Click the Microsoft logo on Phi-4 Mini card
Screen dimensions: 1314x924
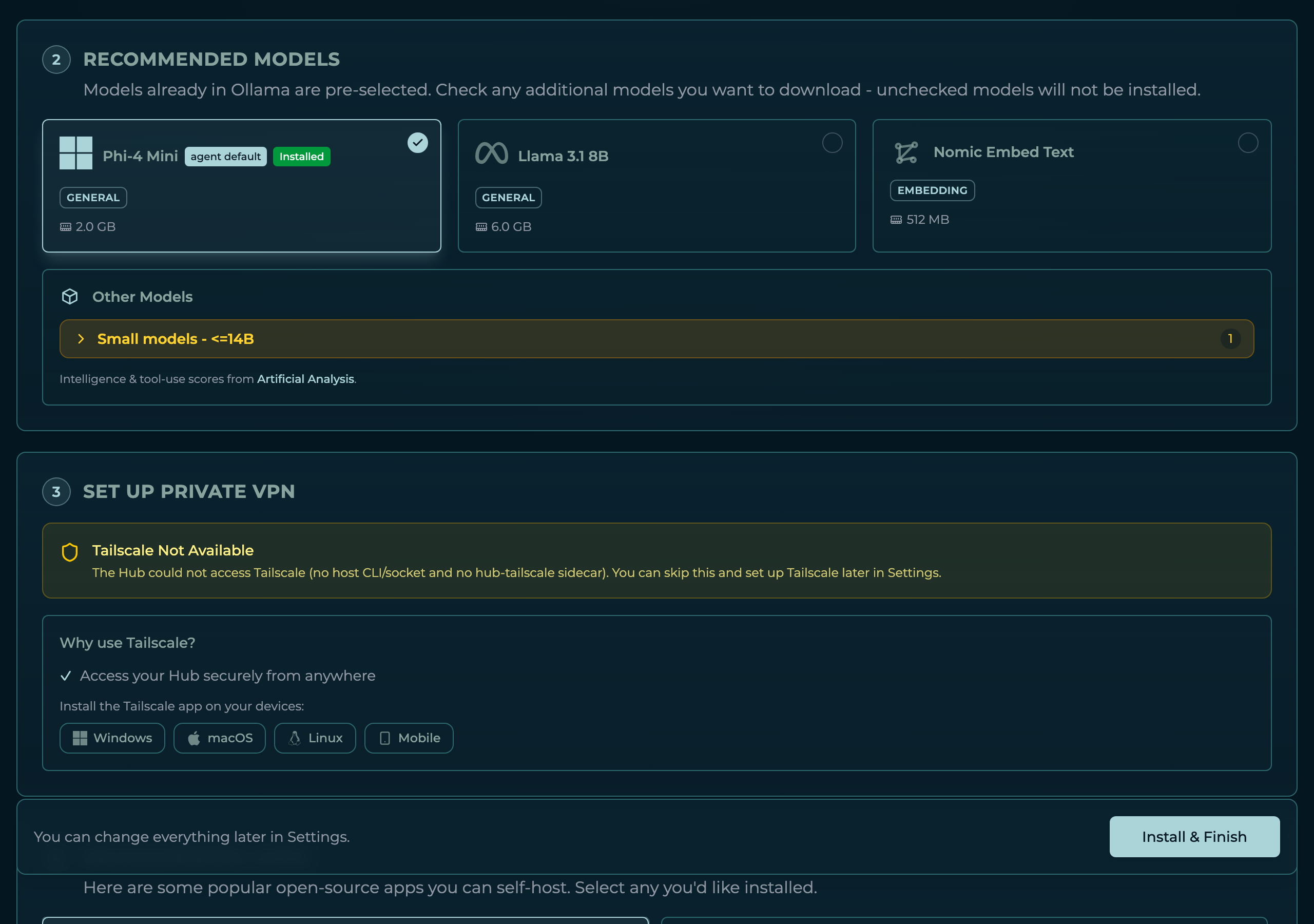coord(75,153)
